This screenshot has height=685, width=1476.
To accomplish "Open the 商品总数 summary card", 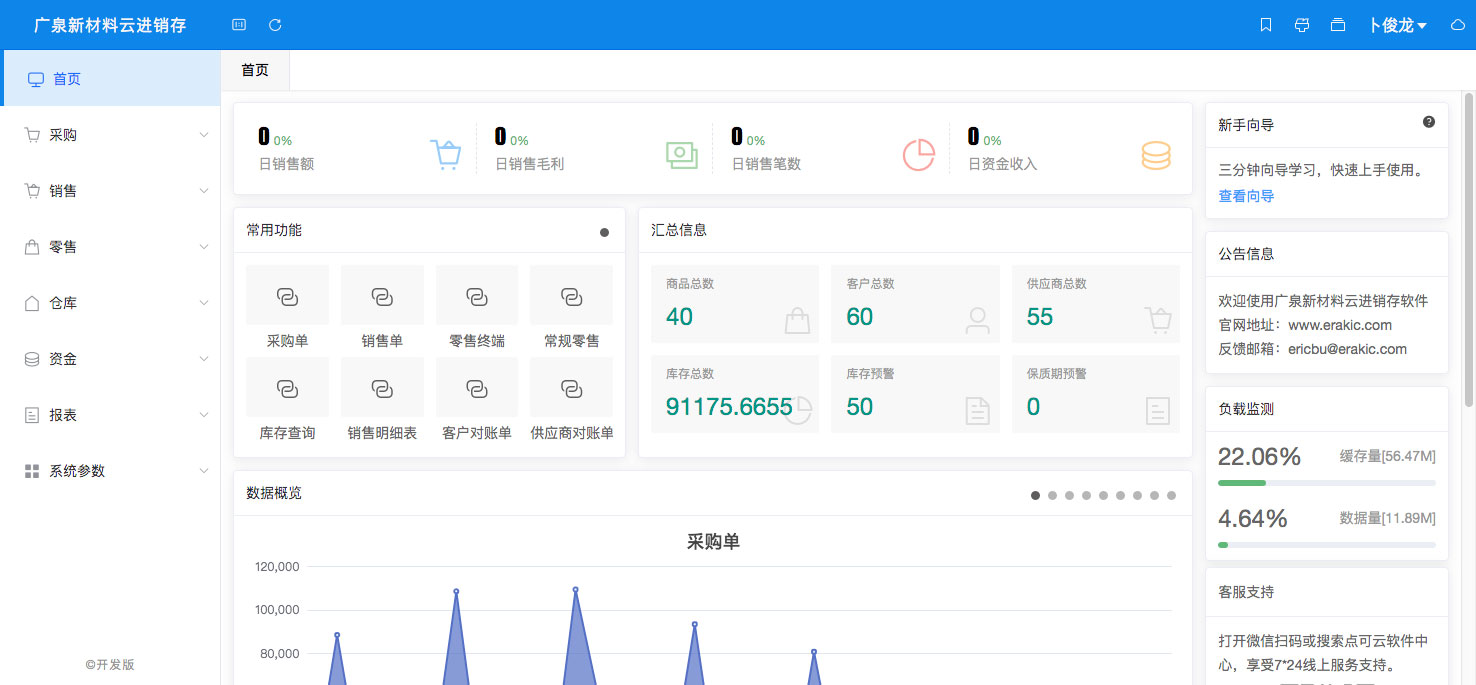I will click(735, 304).
